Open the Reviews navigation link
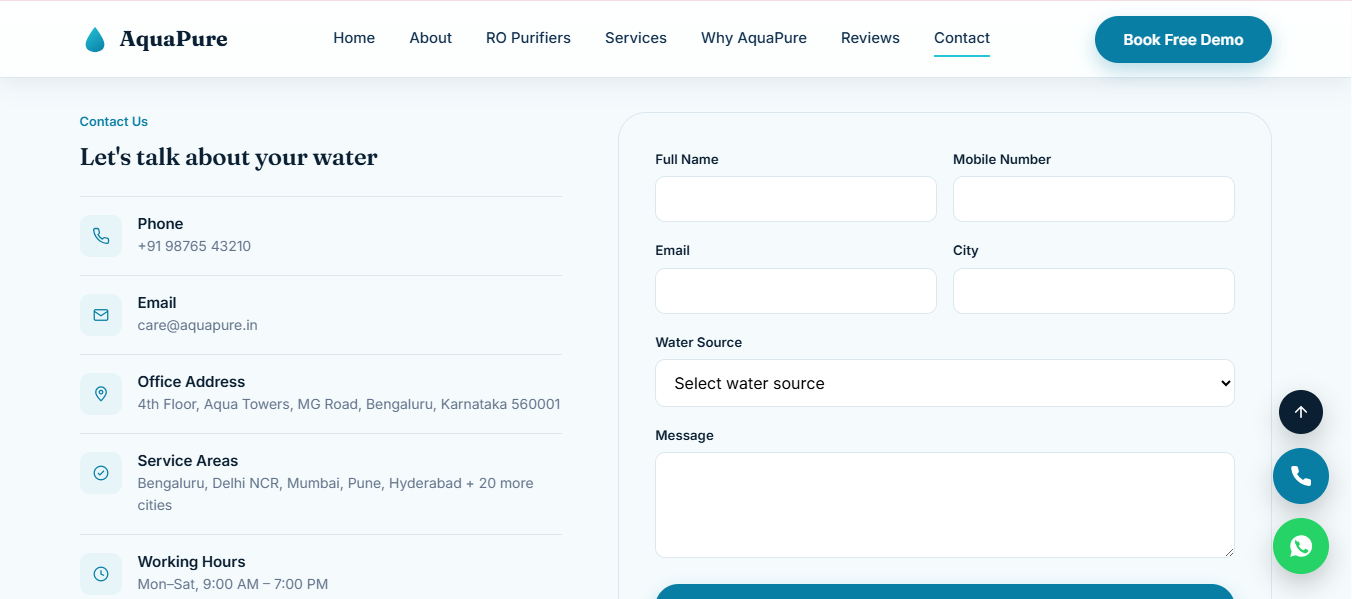This screenshot has height=599, width=1352. [x=870, y=38]
